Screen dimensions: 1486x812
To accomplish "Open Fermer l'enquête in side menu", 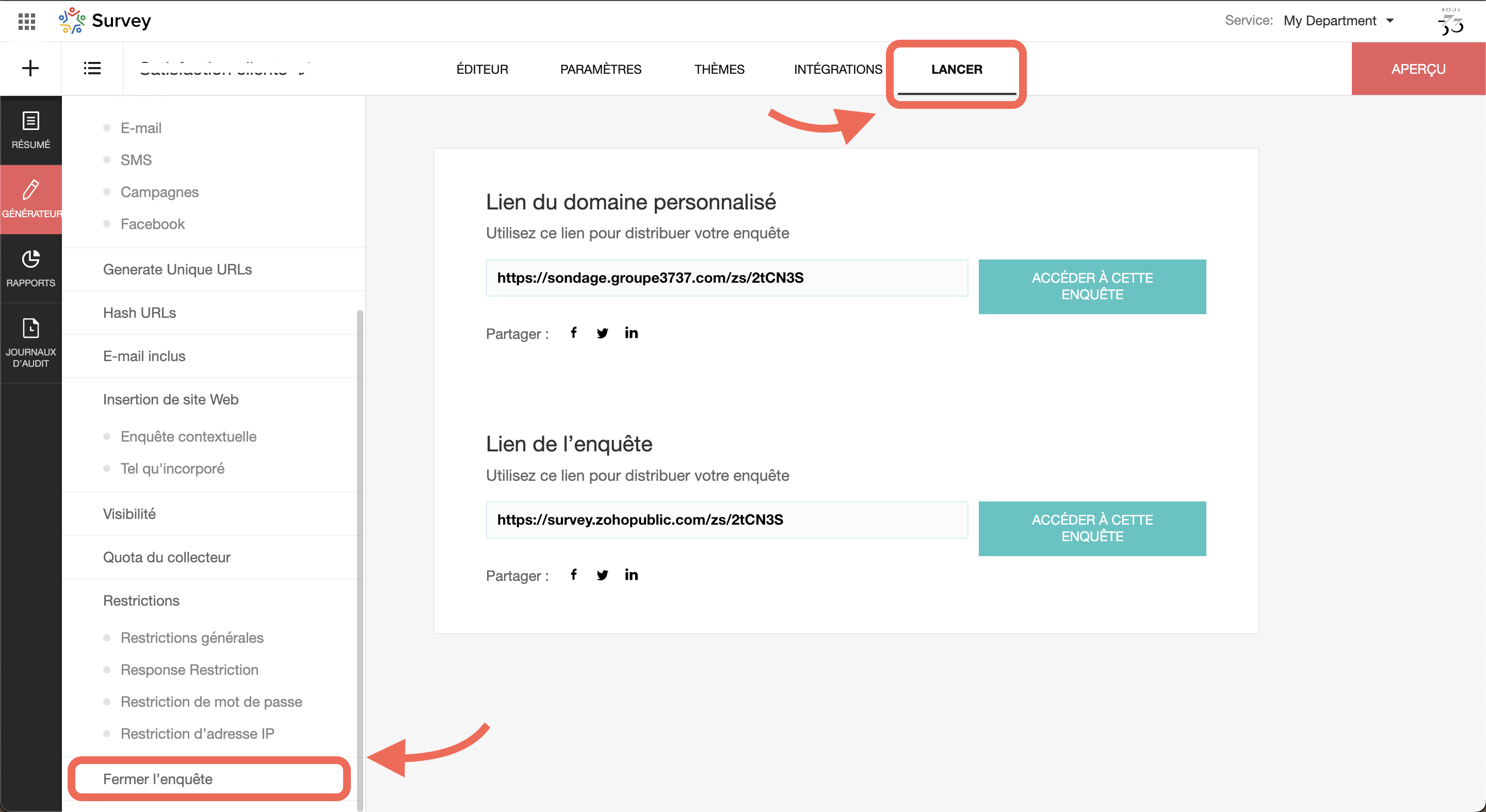I will [x=157, y=778].
